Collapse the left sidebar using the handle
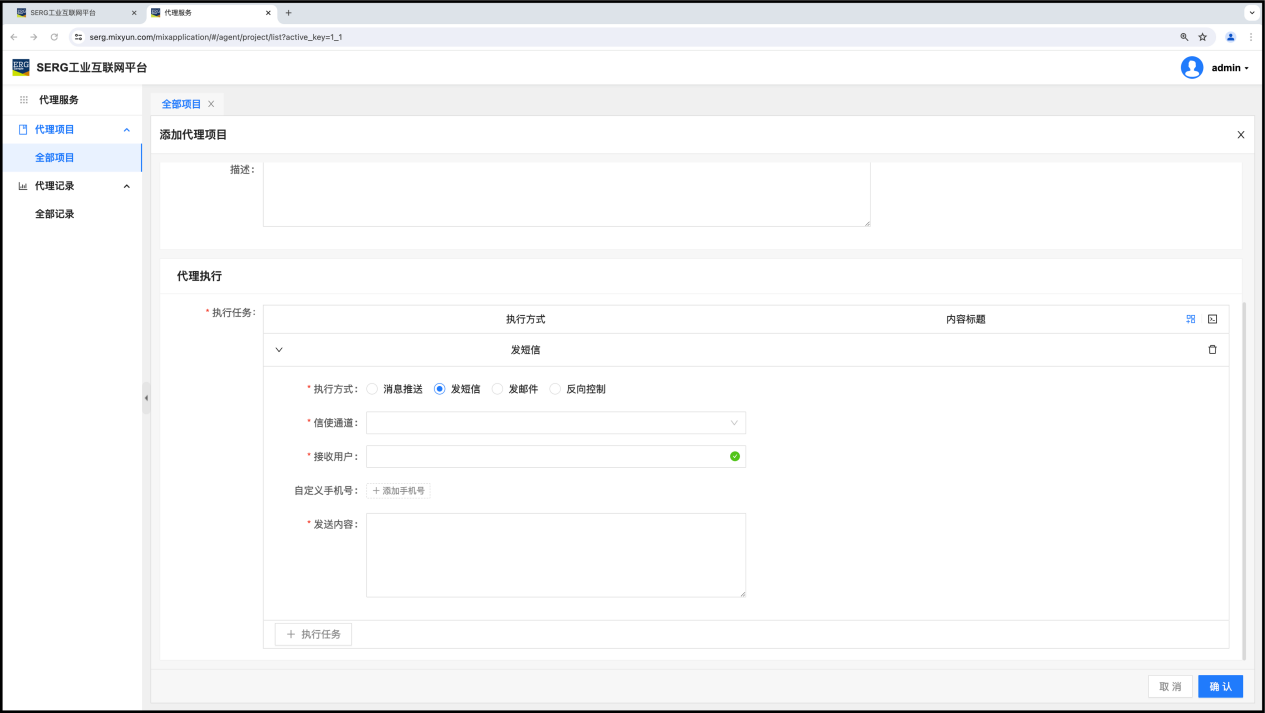Screen dimensions: 1265x713 tap(146, 398)
